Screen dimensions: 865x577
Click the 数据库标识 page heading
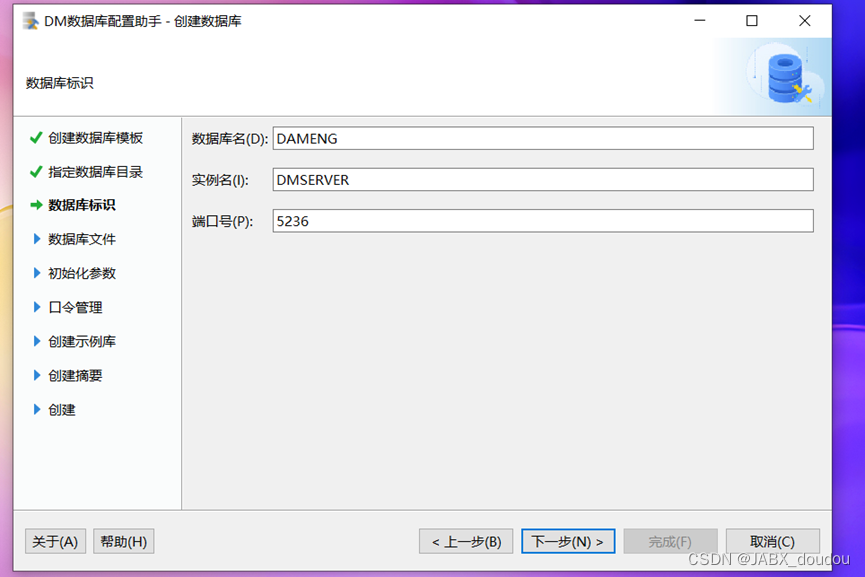click(60, 83)
